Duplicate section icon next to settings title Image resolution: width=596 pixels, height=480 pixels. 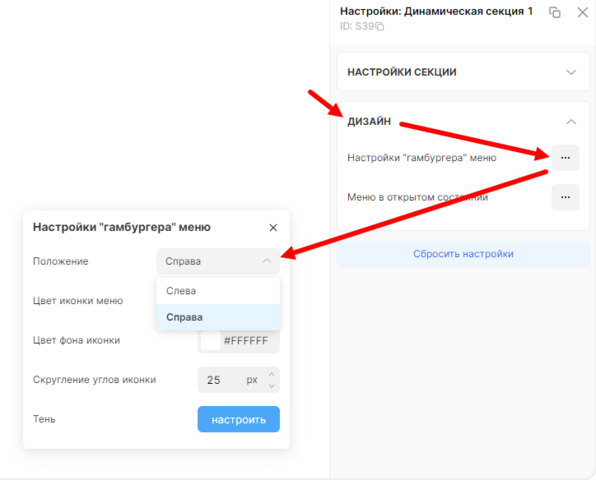coord(555,12)
